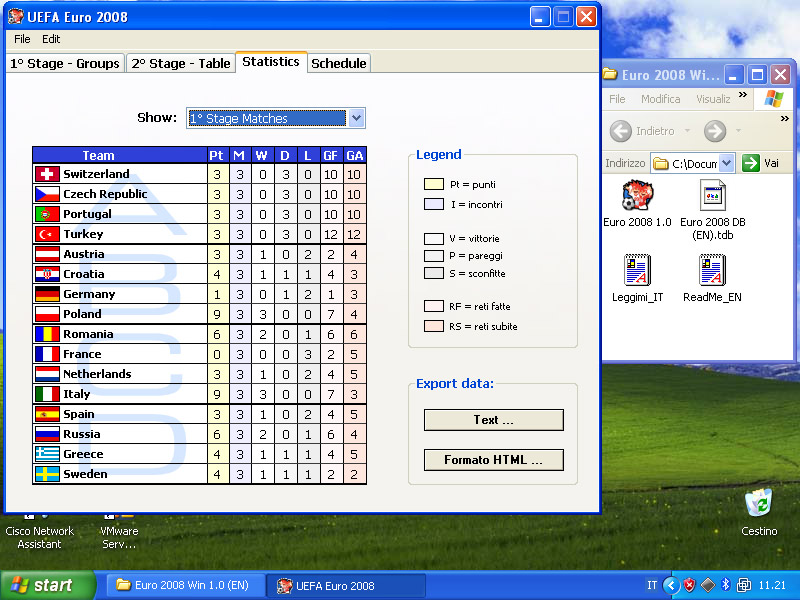Image resolution: width=800 pixels, height=600 pixels.
Task: Select the ReadMe_EN document icon
Action: (x=712, y=270)
